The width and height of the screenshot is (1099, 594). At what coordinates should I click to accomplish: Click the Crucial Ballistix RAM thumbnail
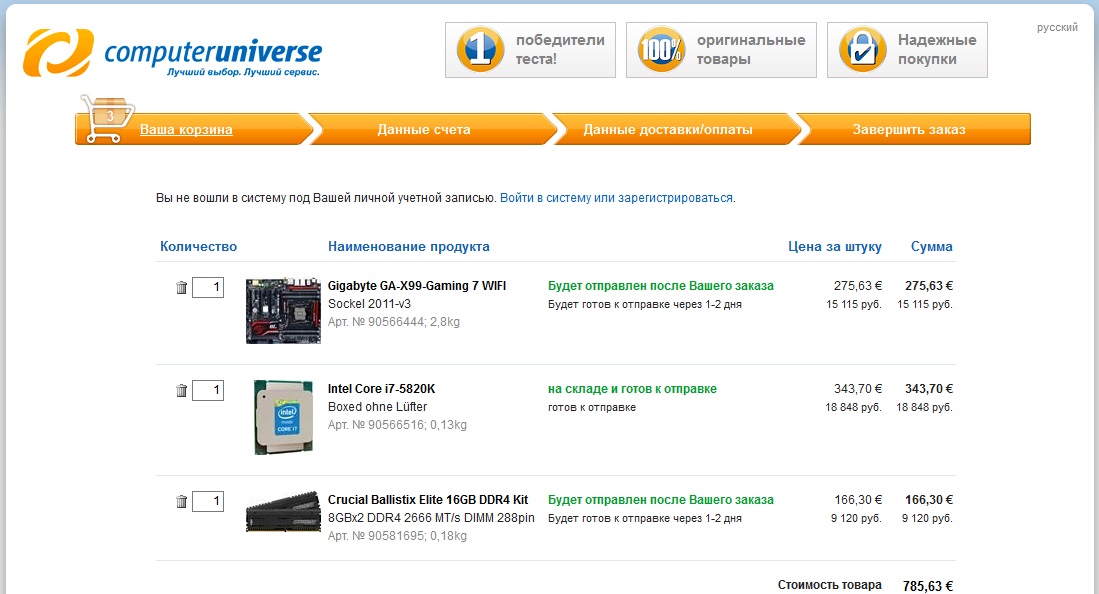coord(283,512)
